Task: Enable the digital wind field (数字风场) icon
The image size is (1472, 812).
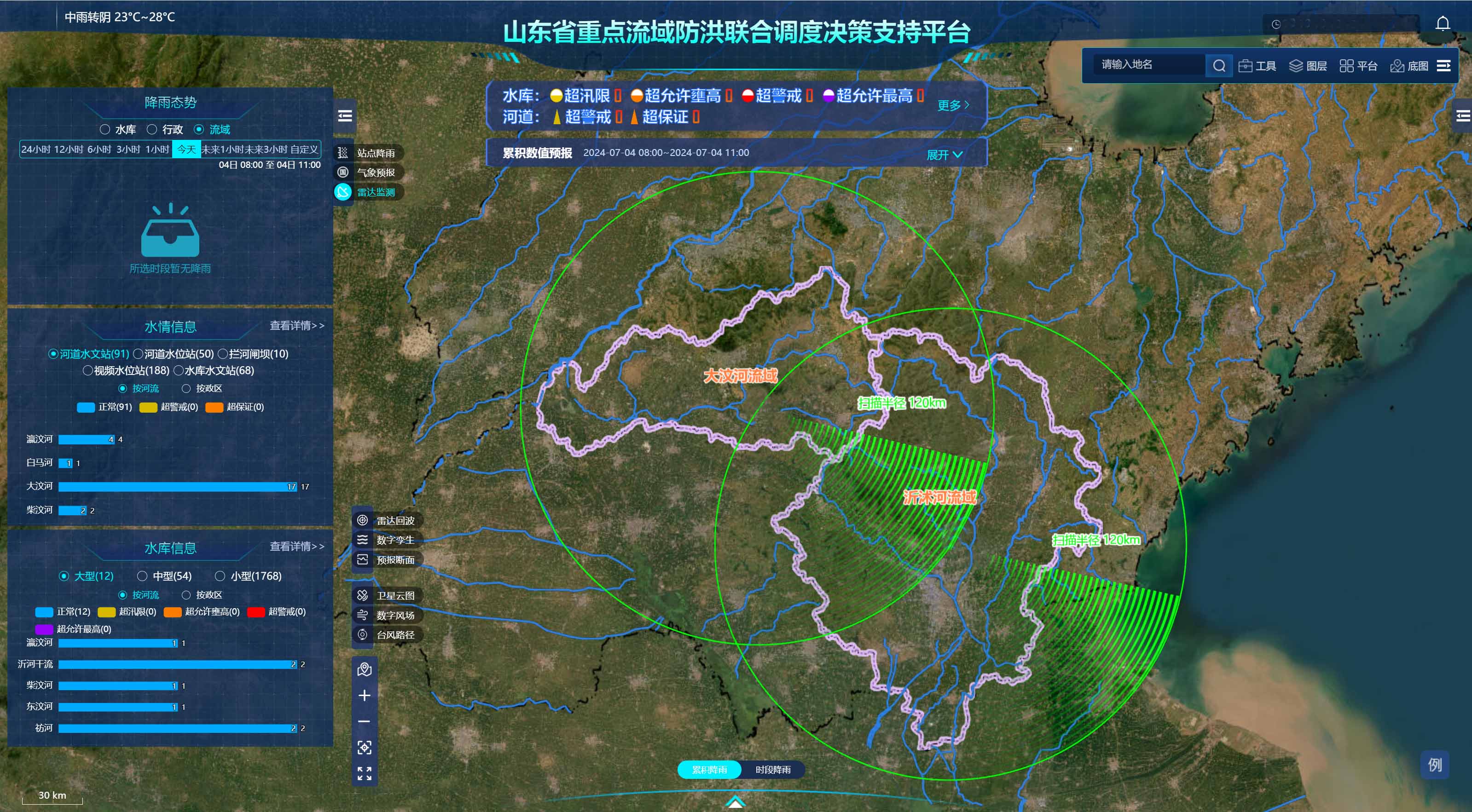Action: pyautogui.click(x=362, y=615)
